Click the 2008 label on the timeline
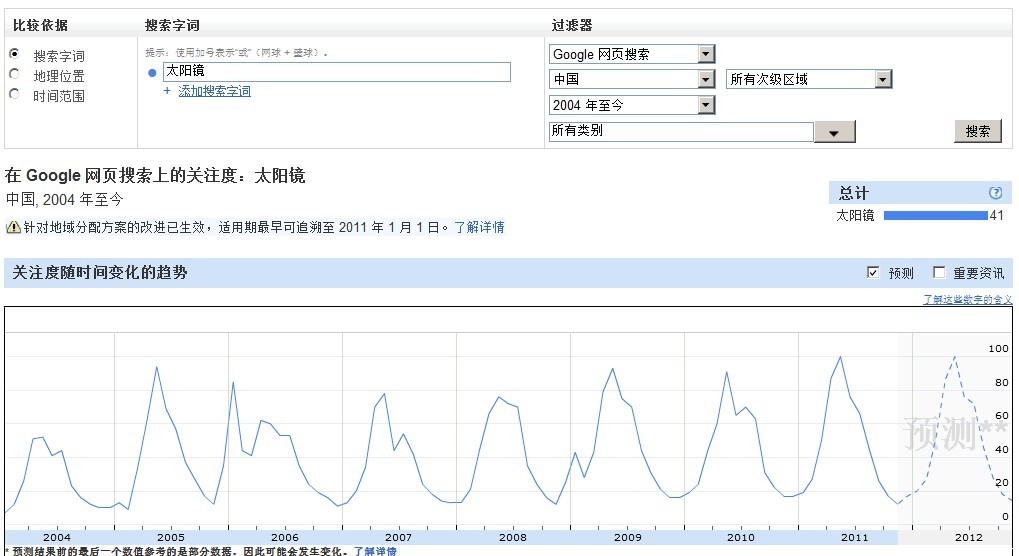 point(513,537)
